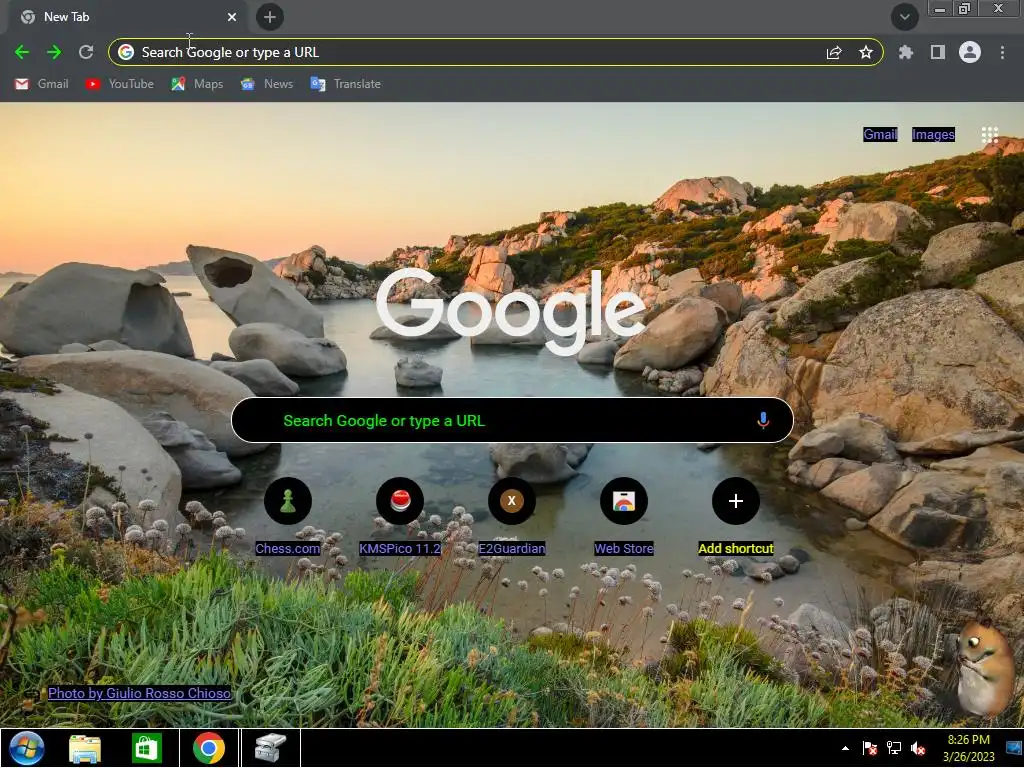Open the Extensions puzzle icon
Viewport: 1024px width, 768px height.
pyautogui.click(x=905, y=52)
